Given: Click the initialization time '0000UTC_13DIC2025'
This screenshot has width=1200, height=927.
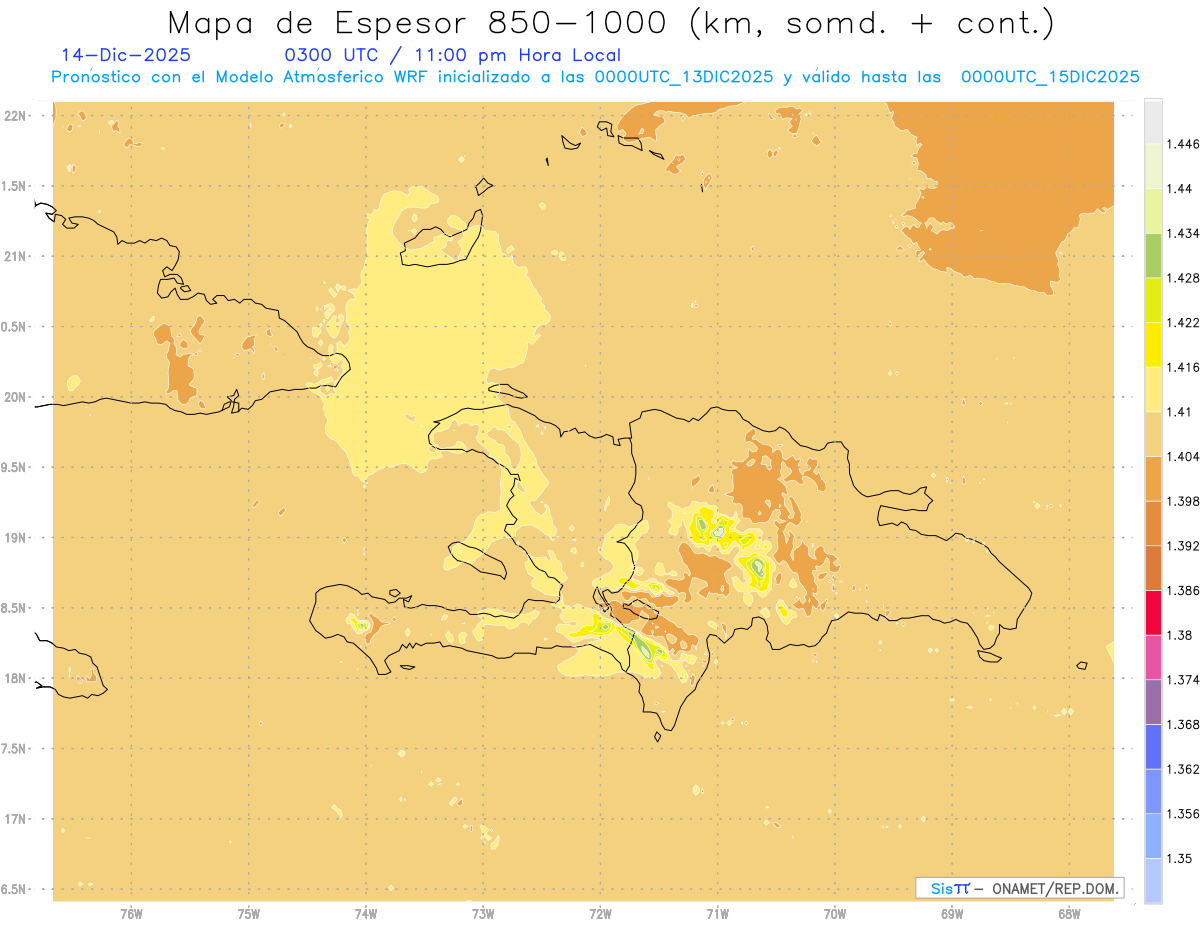Looking at the screenshot, I should [x=683, y=77].
